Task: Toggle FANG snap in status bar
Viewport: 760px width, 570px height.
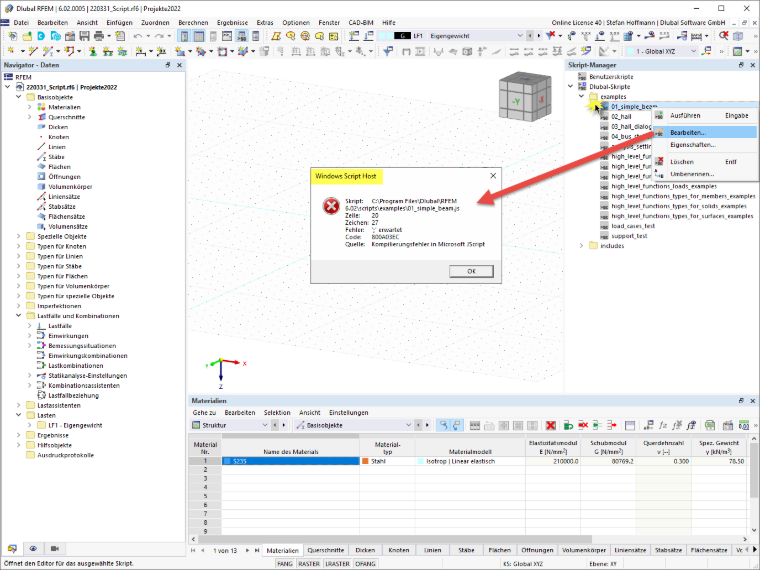Action: coord(285,564)
